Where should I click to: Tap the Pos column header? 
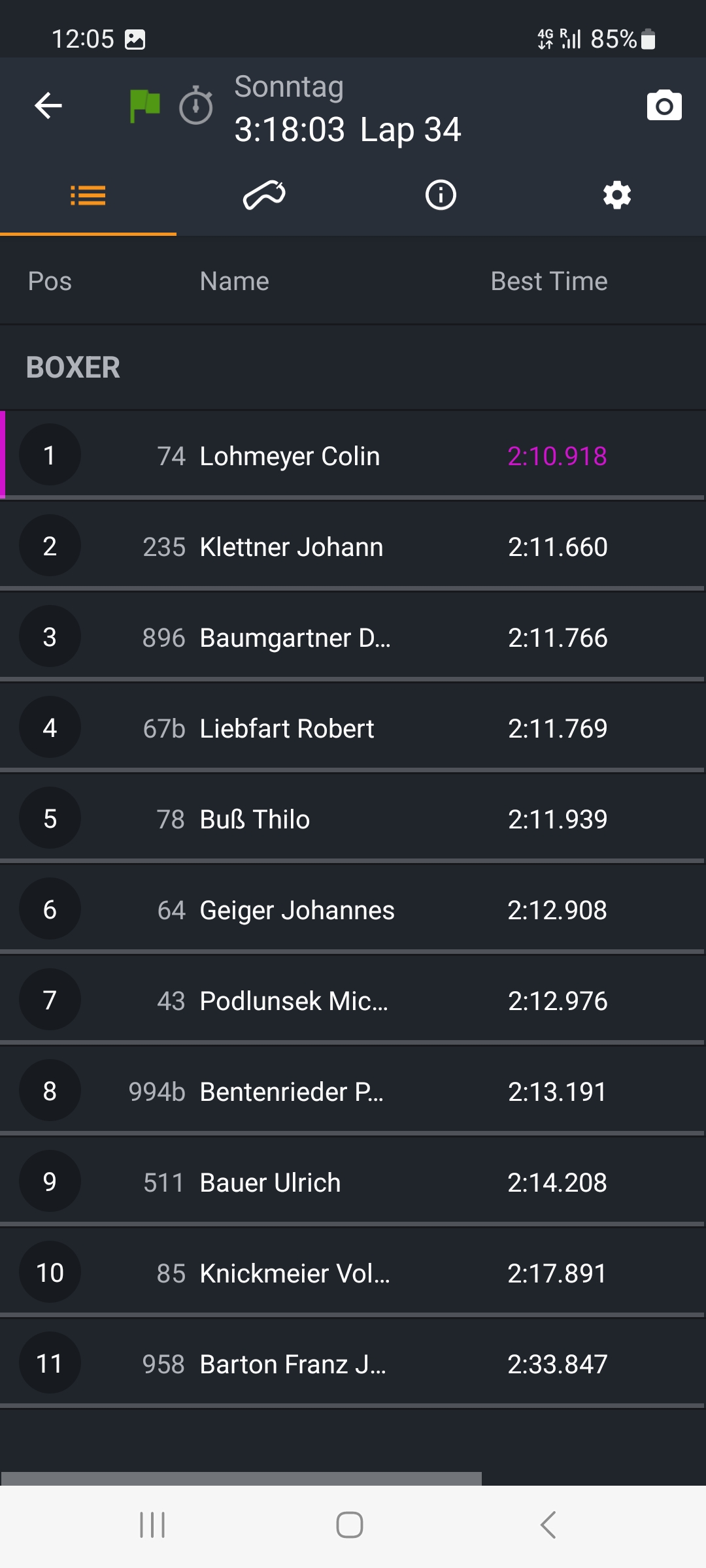(x=50, y=282)
